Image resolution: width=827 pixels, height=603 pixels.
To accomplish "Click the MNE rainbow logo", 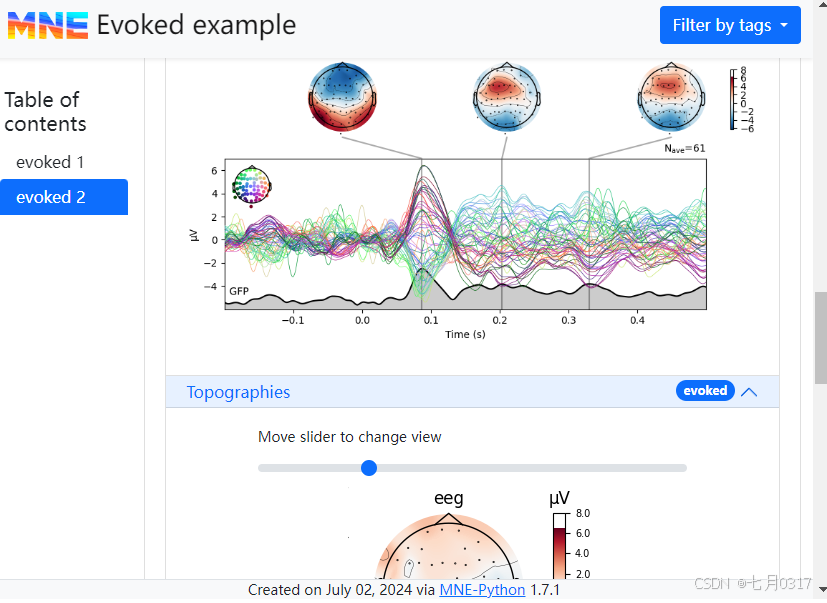I will pyautogui.click(x=47, y=25).
